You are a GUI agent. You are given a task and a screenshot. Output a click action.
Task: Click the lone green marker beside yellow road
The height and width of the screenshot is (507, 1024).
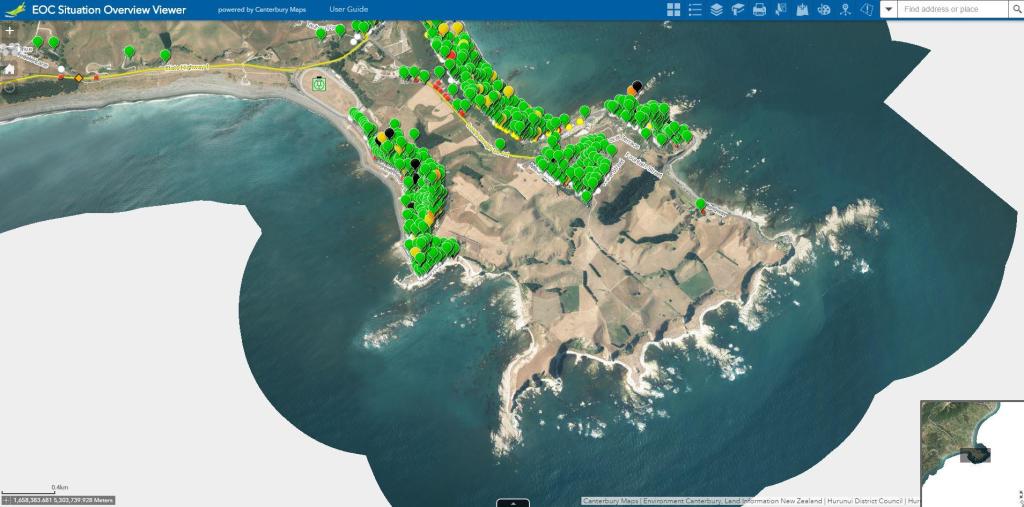500,143
